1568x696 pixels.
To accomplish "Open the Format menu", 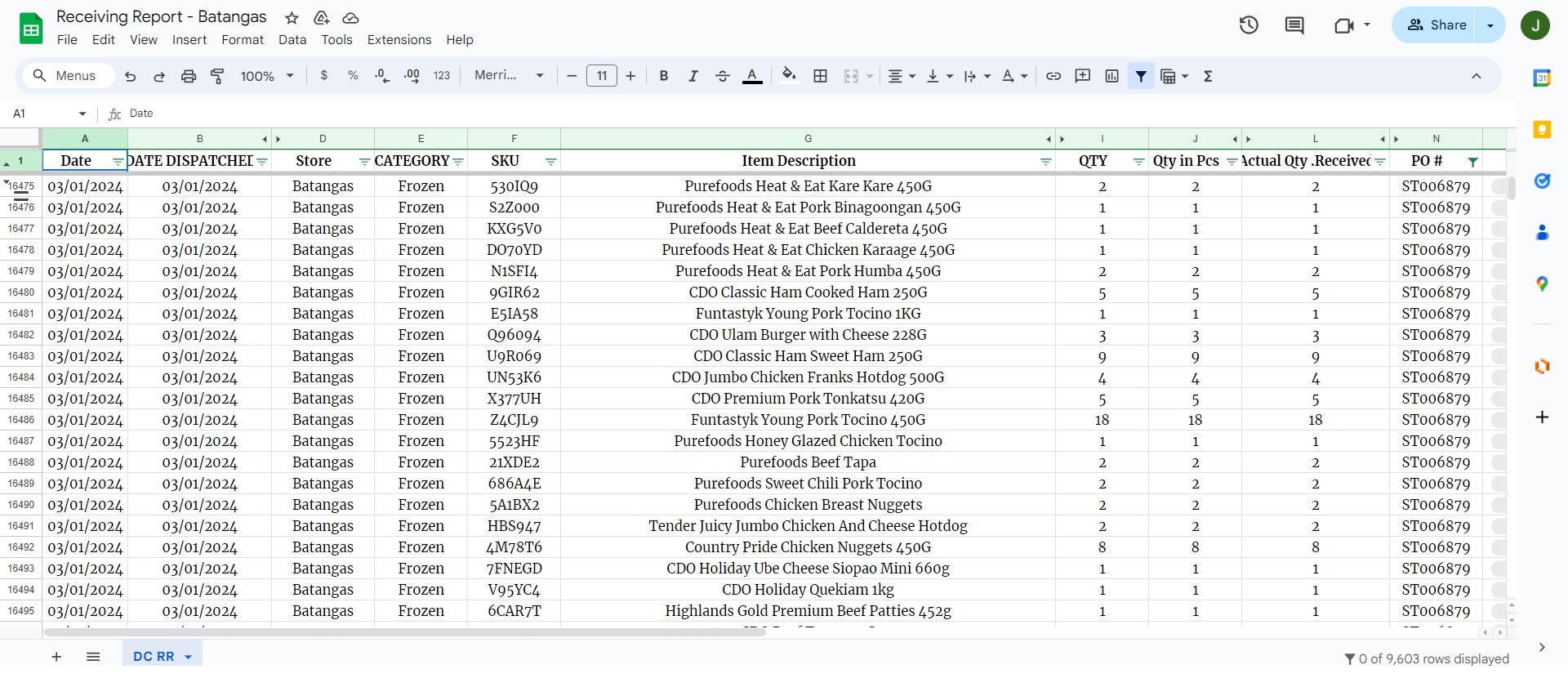I will click(x=243, y=40).
